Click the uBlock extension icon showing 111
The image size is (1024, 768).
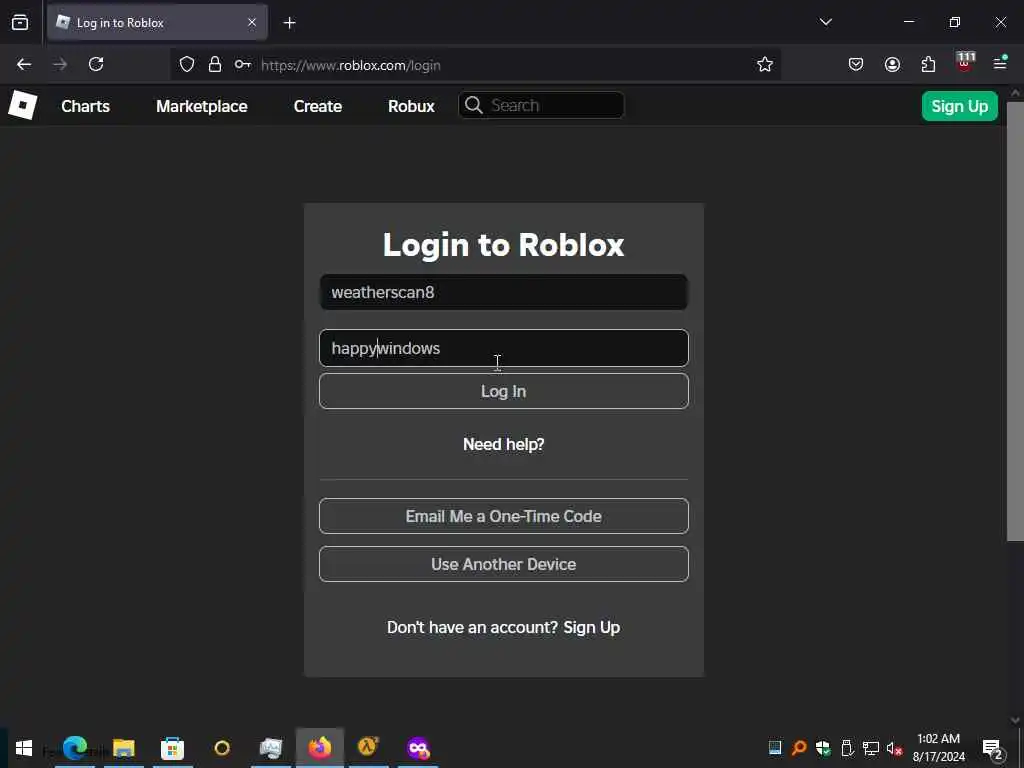[965, 62]
